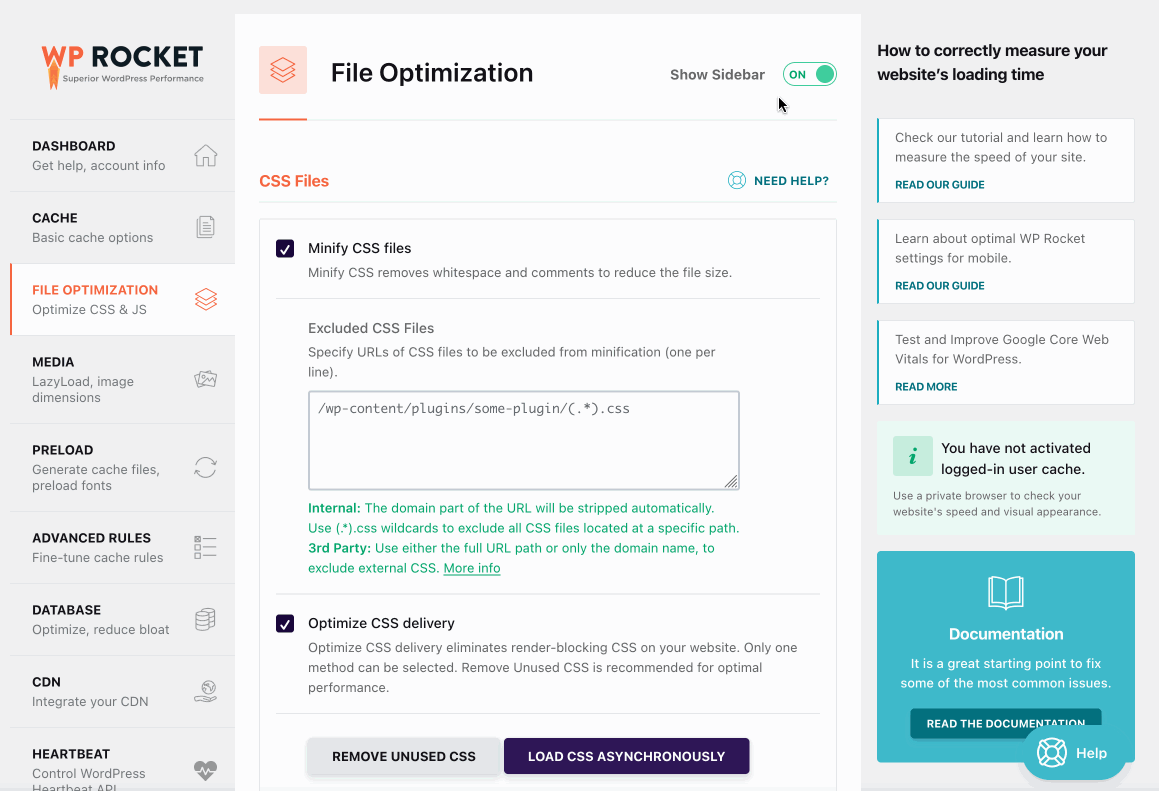Click 'Minify CSS removes whitespace' description text

pos(520,273)
